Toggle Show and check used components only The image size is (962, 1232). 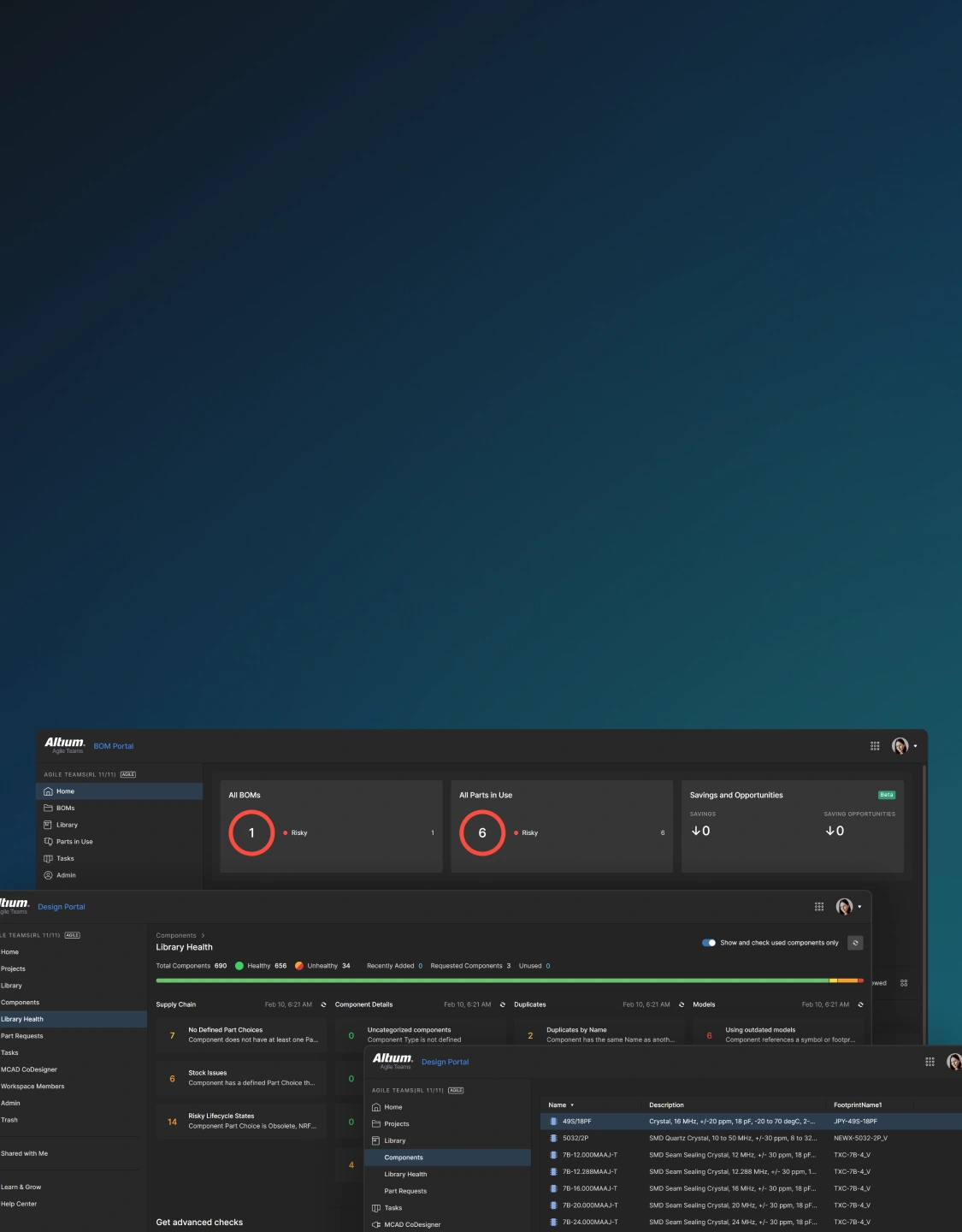coord(709,943)
